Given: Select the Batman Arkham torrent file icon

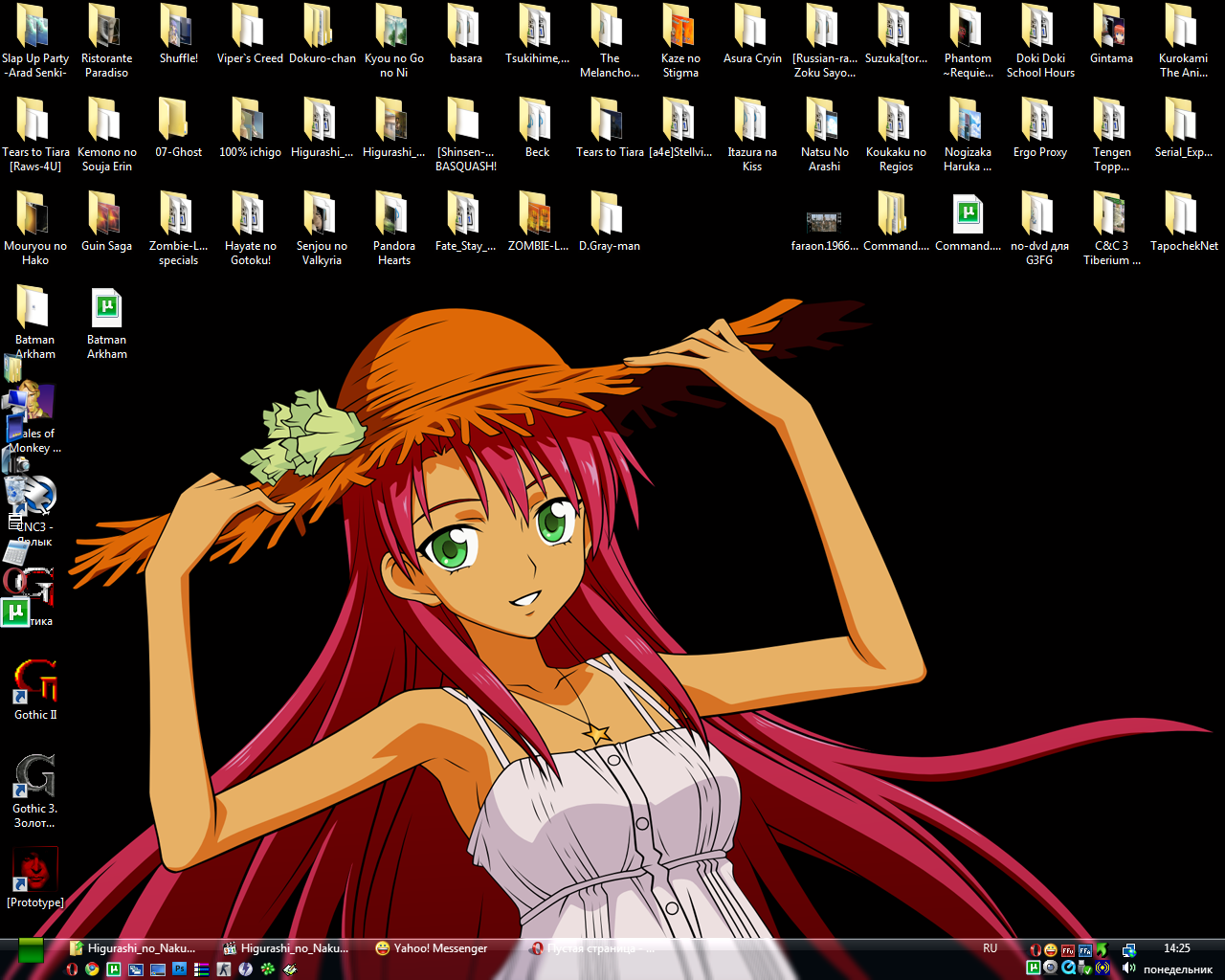Looking at the screenshot, I should (106, 323).
